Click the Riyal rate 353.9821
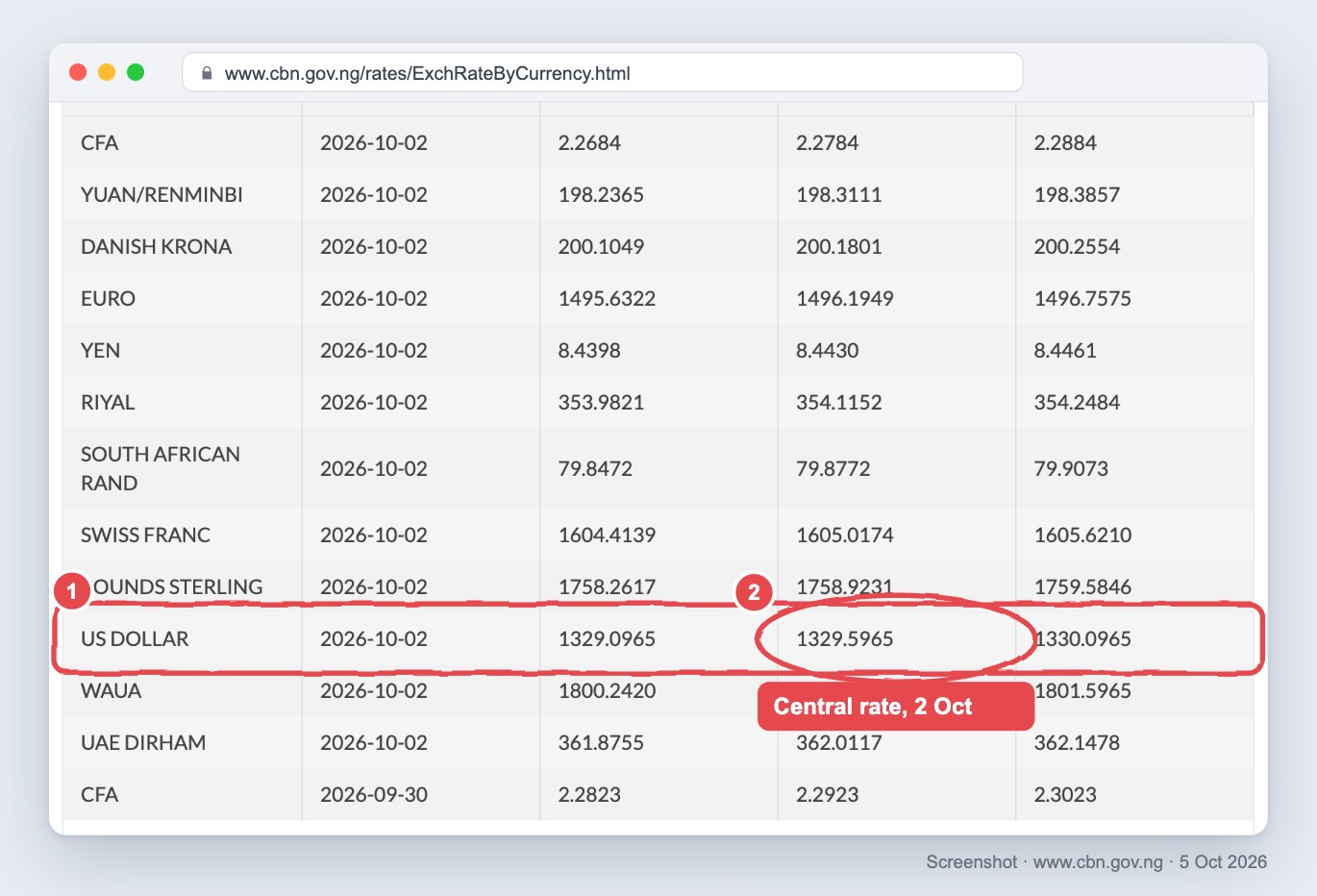 602,403
